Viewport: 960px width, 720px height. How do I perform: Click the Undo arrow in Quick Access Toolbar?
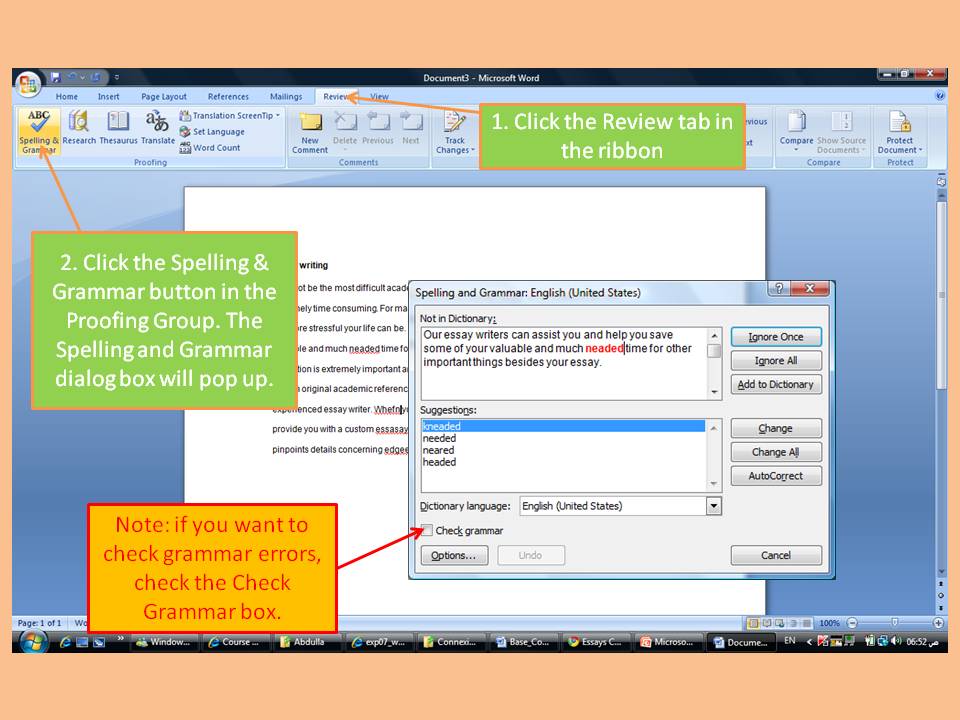(x=72, y=77)
